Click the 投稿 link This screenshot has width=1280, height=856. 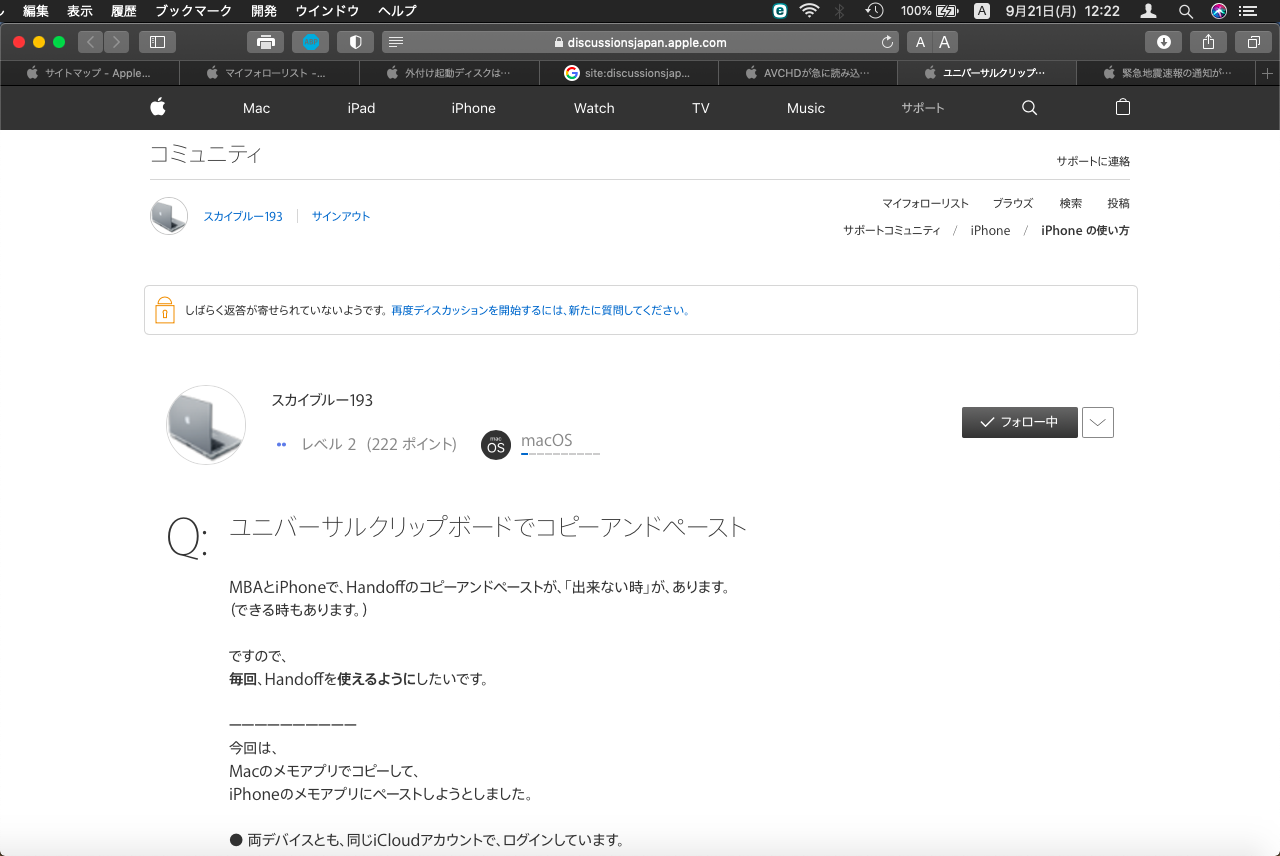[x=1119, y=203]
